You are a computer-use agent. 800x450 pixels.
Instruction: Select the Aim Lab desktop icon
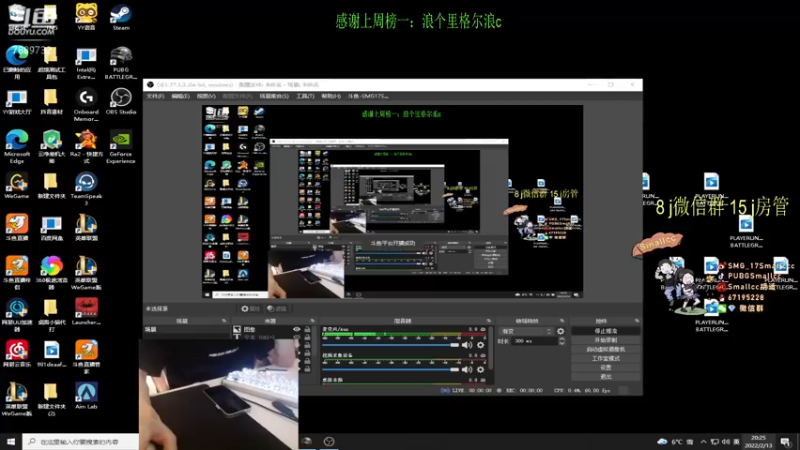click(86, 396)
